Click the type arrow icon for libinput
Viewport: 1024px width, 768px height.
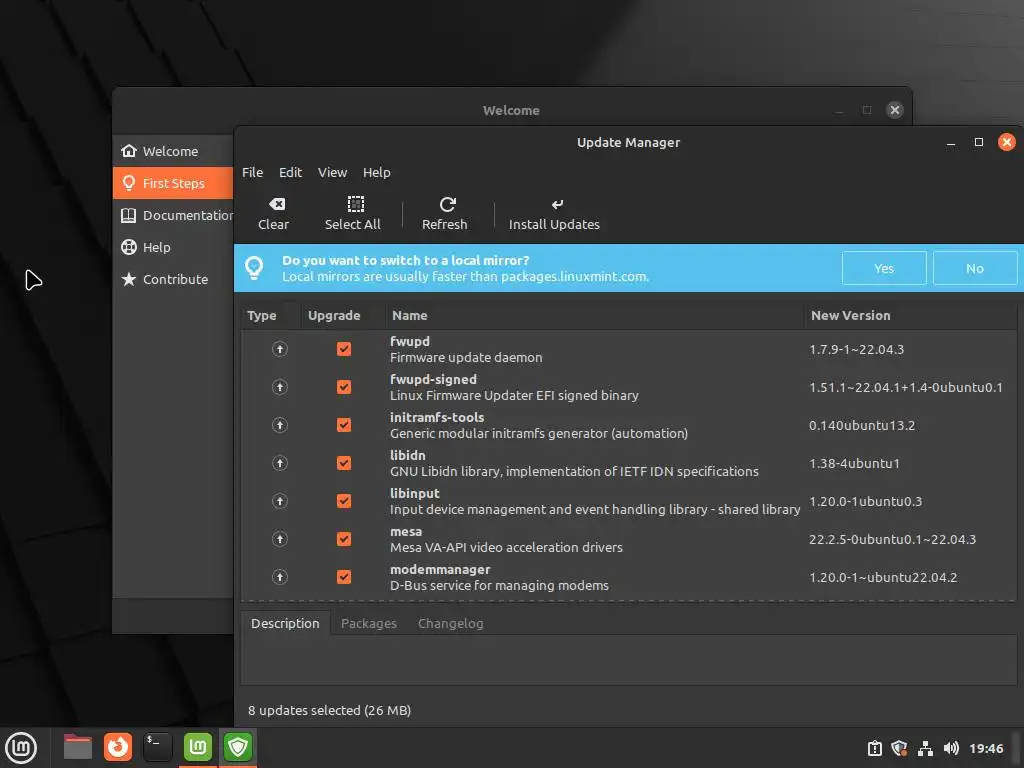pos(280,501)
